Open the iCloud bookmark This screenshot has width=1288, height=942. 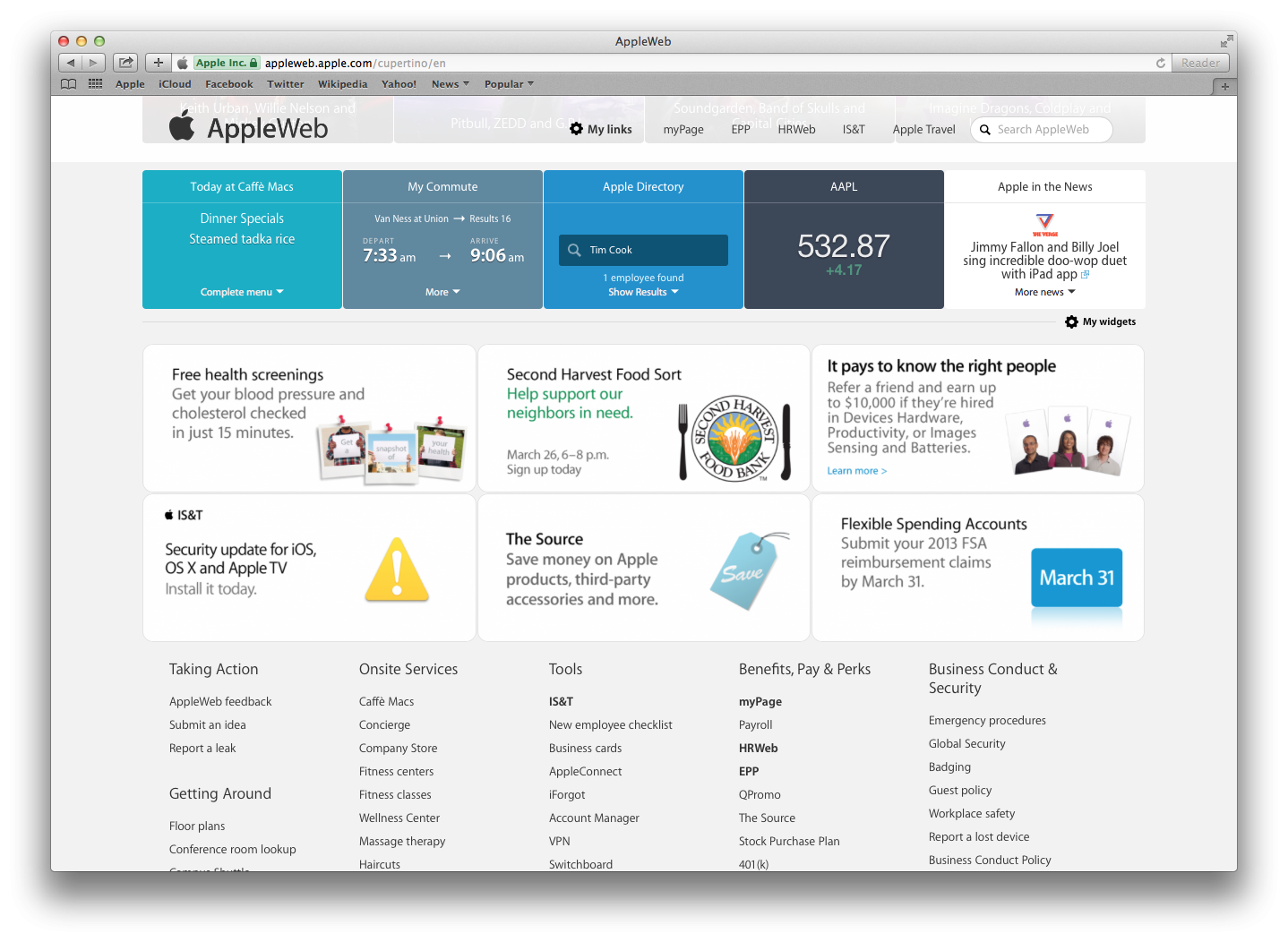coord(175,84)
